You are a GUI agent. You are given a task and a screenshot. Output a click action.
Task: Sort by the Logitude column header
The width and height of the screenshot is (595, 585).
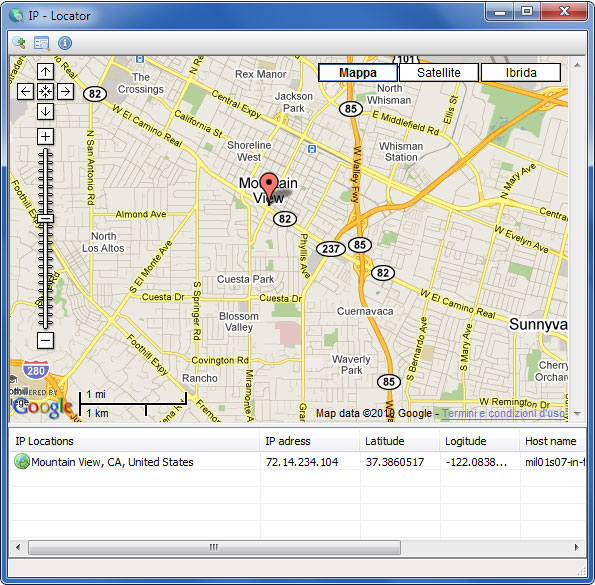480,441
